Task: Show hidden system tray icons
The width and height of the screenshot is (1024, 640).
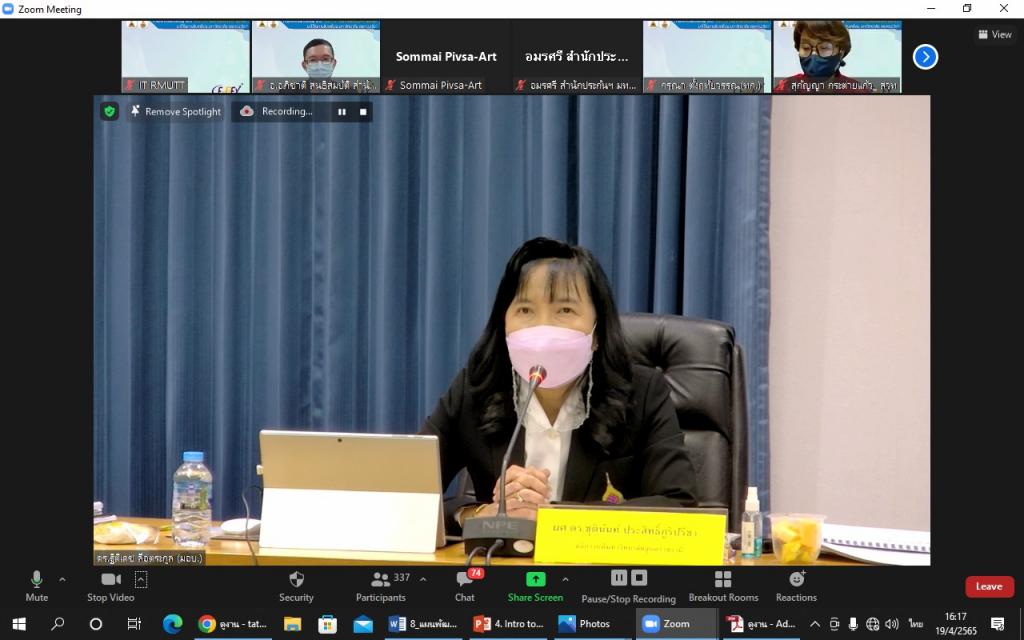Action: [815, 624]
